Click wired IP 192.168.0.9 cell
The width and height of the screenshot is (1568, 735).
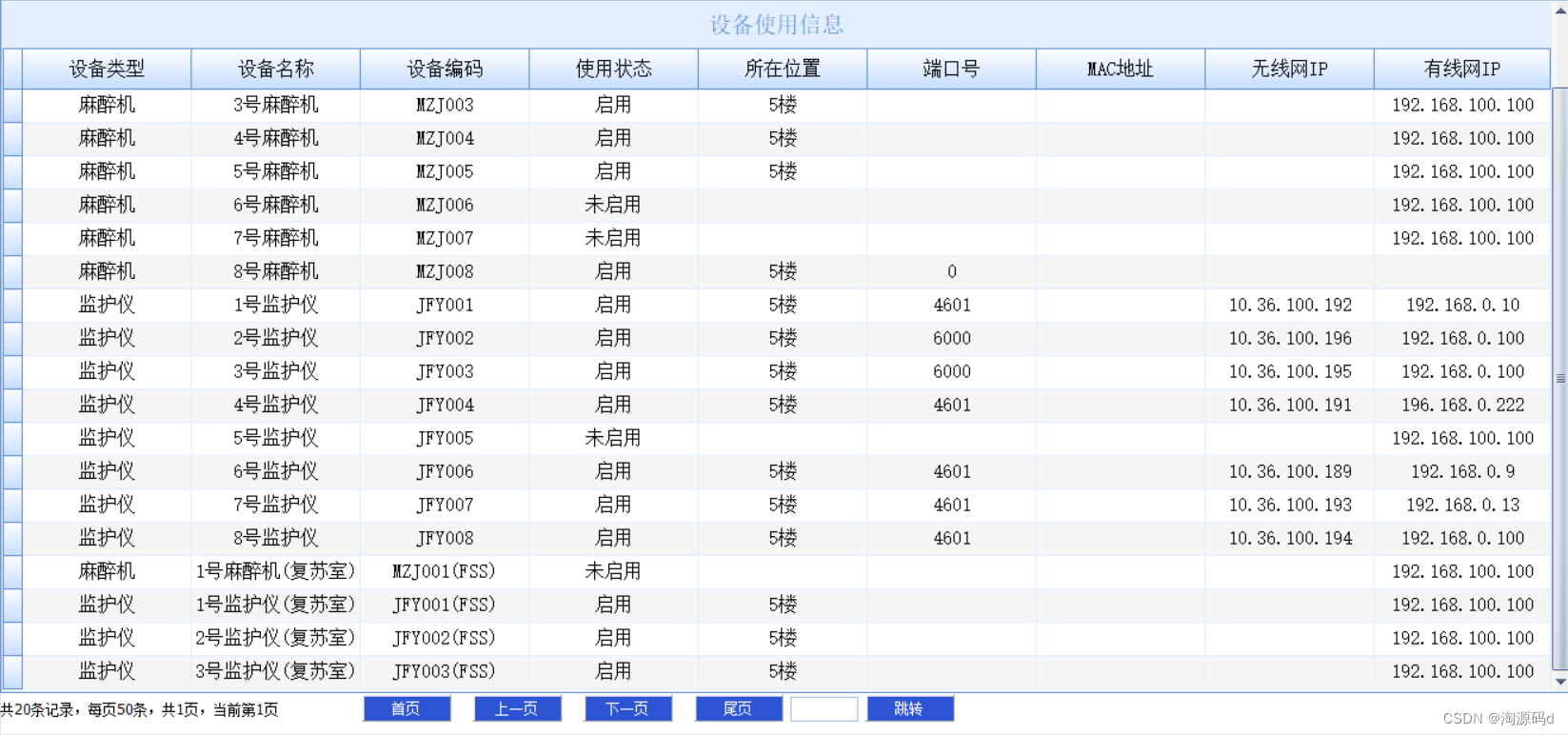(1462, 471)
